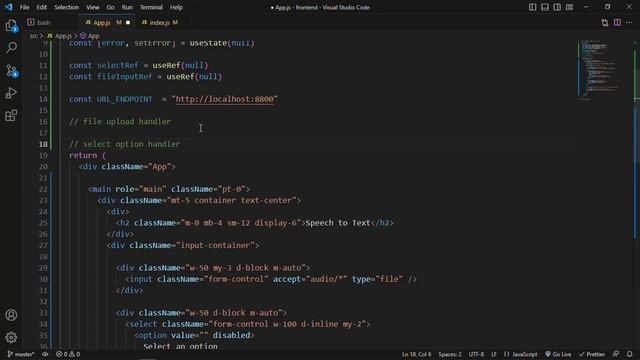The image size is (640, 360).
Task: Open the Search view in activity bar
Action: pos(11,48)
